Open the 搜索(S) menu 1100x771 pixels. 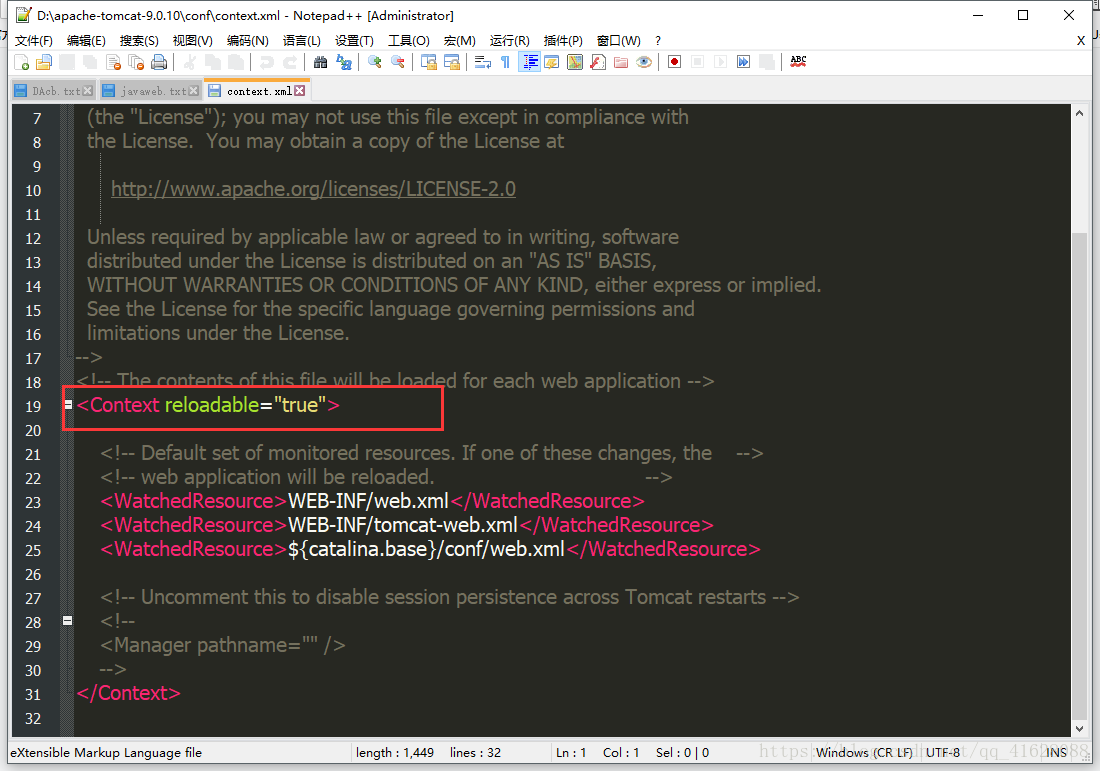pos(139,41)
